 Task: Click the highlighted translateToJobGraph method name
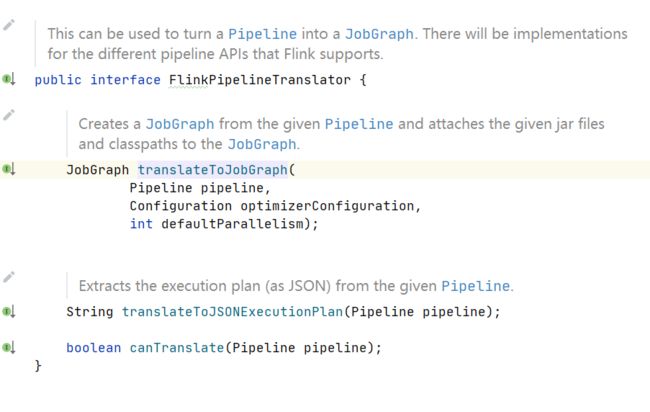coord(213,170)
